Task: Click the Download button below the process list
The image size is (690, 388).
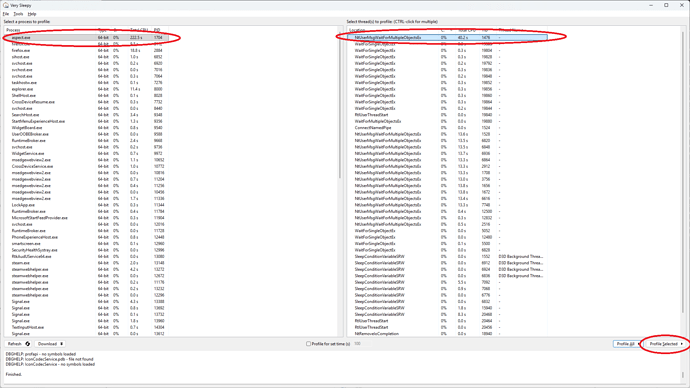Action: tap(50, 344)
